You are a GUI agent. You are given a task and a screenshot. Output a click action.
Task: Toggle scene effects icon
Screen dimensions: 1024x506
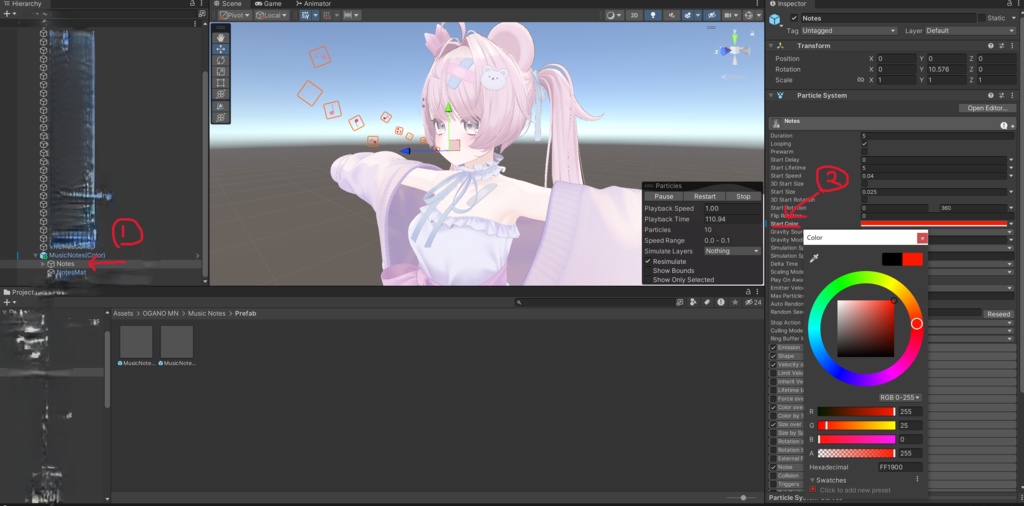pyautogui.click(x=687, y=15)
